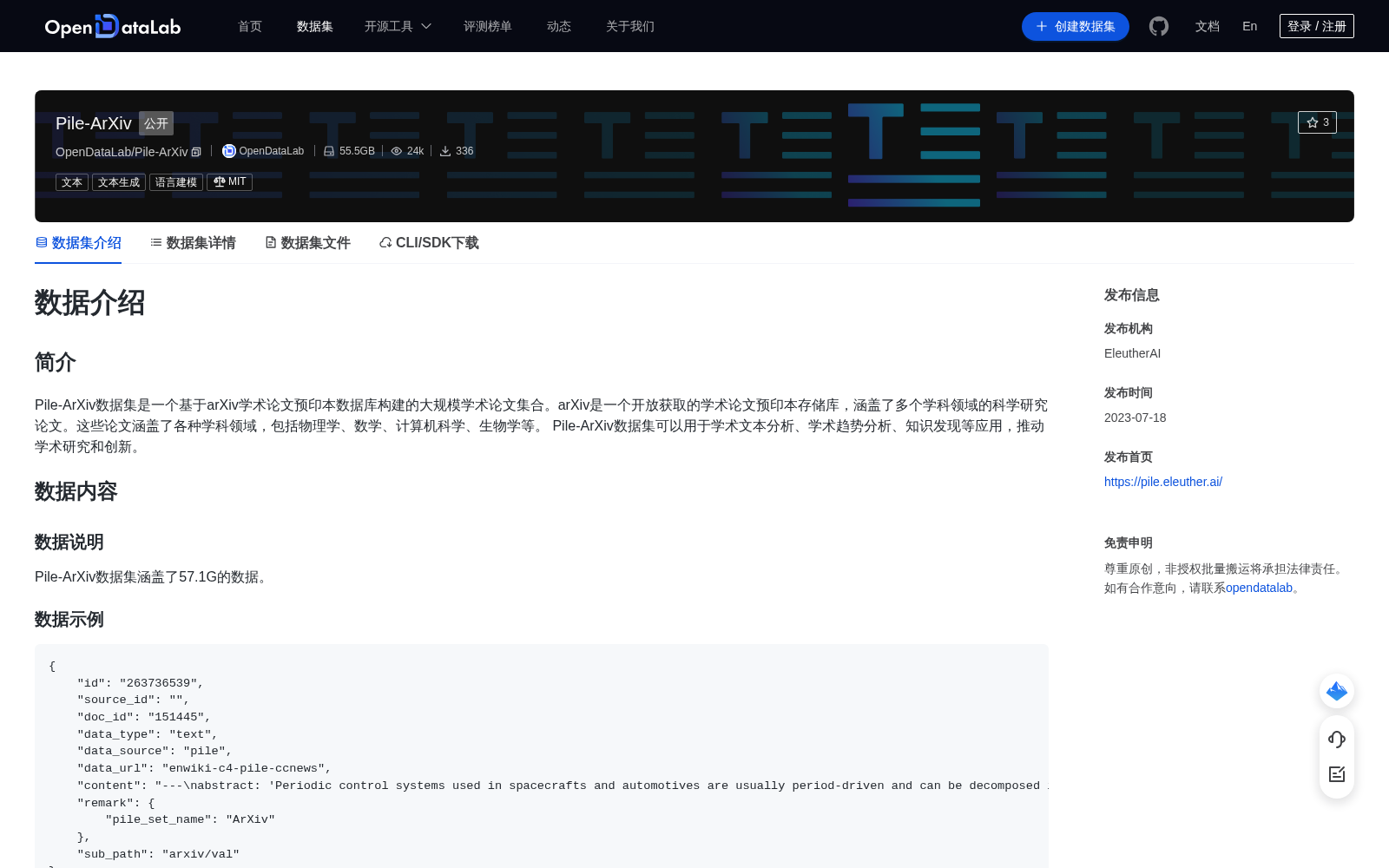This screenshot has height=868, width=1389.
Task: Click the 免责申明 heading
Action: 1129,542
